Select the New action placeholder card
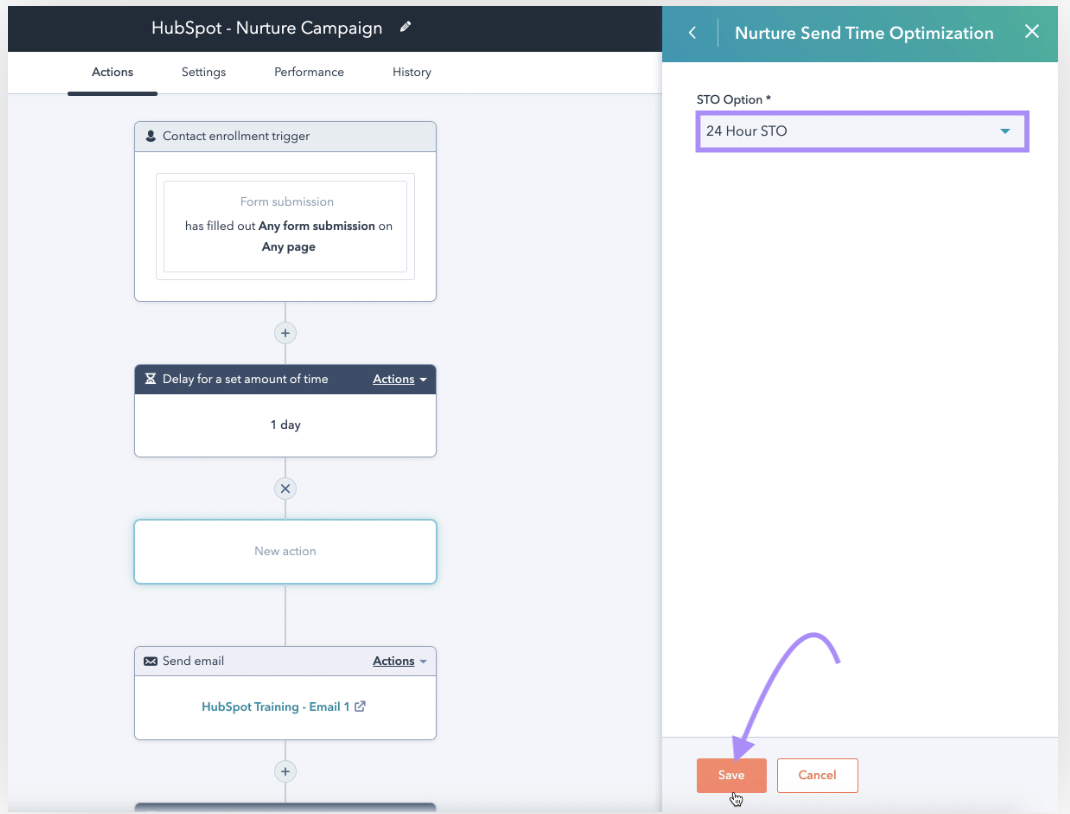The height and width of the screenshot is (814, 1070). coord(285,551)
